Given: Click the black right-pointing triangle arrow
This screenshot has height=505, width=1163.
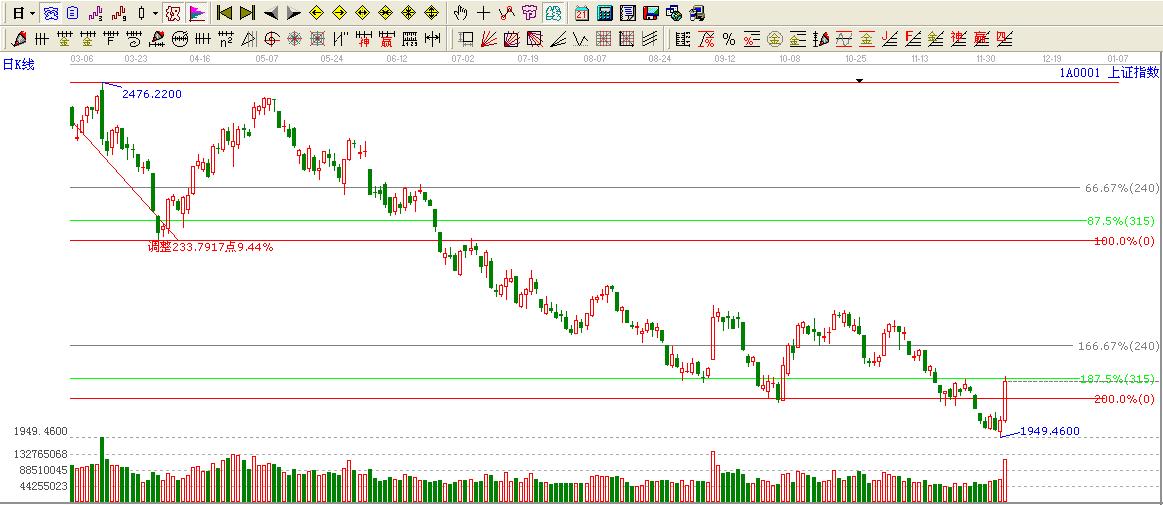Looking at the screenshot, I should pyautogui.click(x=293, y=13).
